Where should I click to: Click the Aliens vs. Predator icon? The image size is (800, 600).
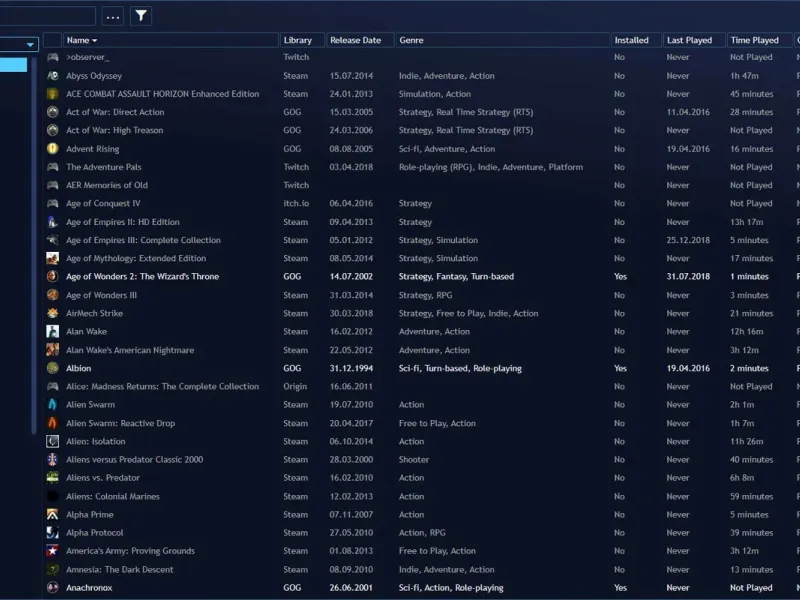[x=53, y=478]
